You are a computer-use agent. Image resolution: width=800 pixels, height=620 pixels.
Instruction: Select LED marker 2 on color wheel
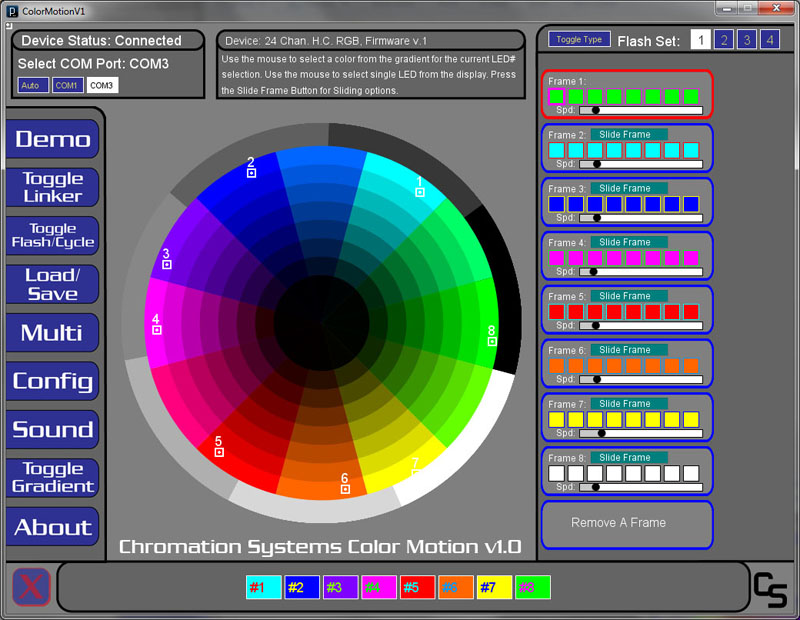[x=251, y=173]
